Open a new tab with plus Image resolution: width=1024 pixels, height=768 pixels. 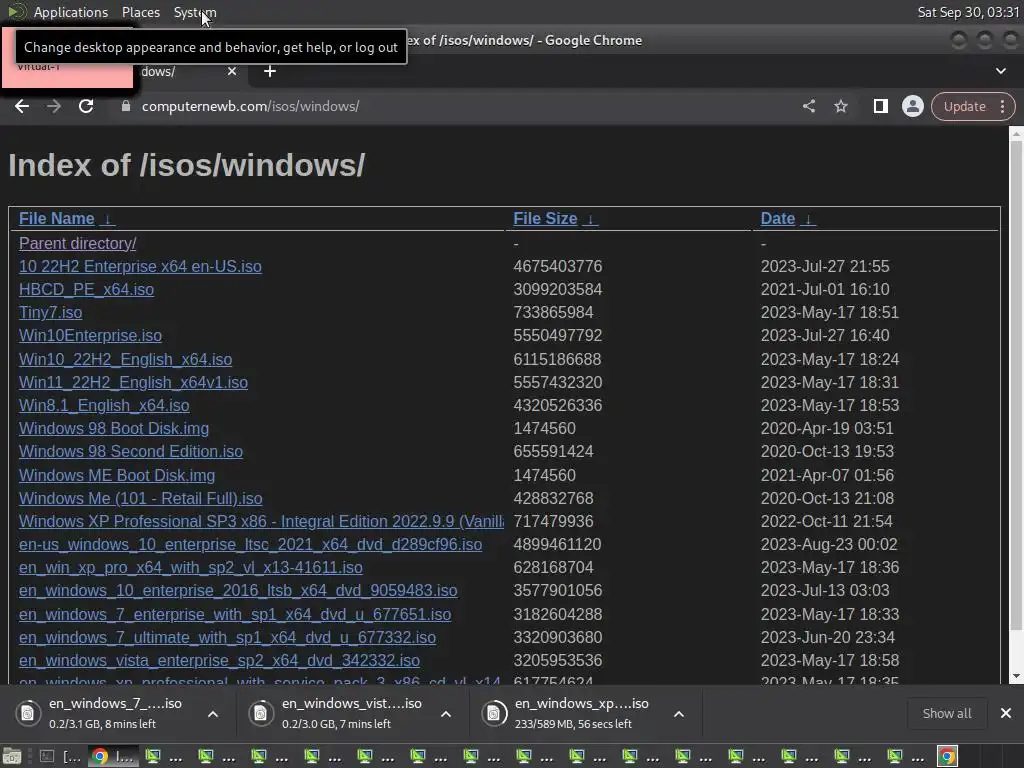coord(270,71)
